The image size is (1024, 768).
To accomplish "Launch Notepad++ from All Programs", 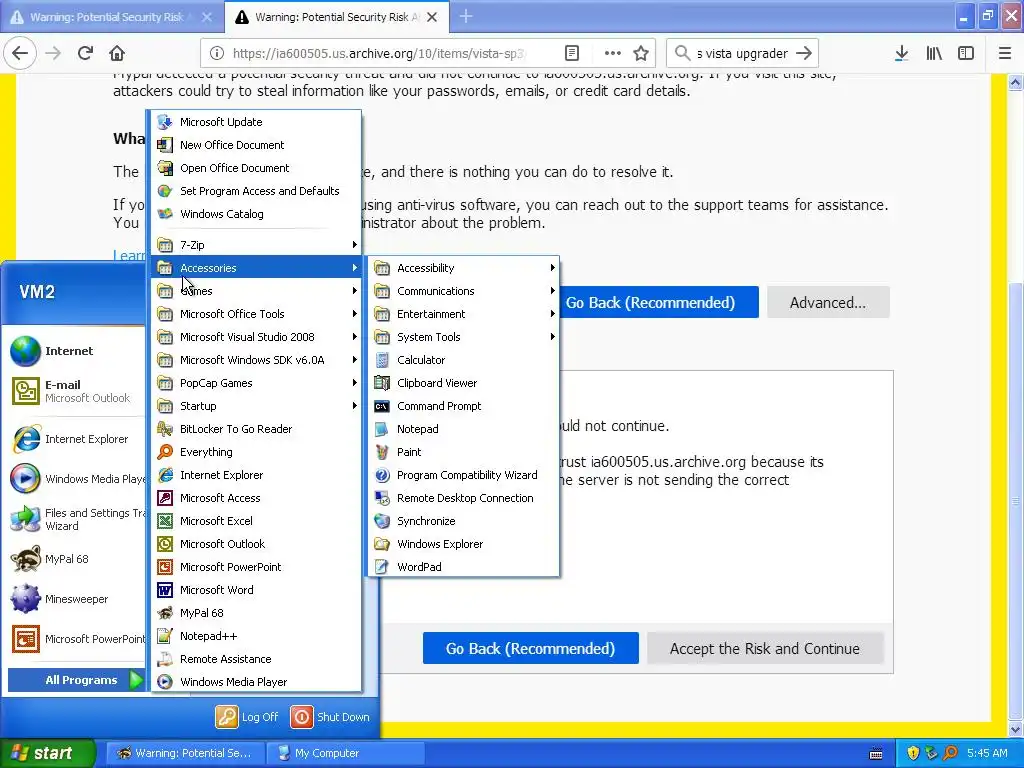I will [257, 635].
